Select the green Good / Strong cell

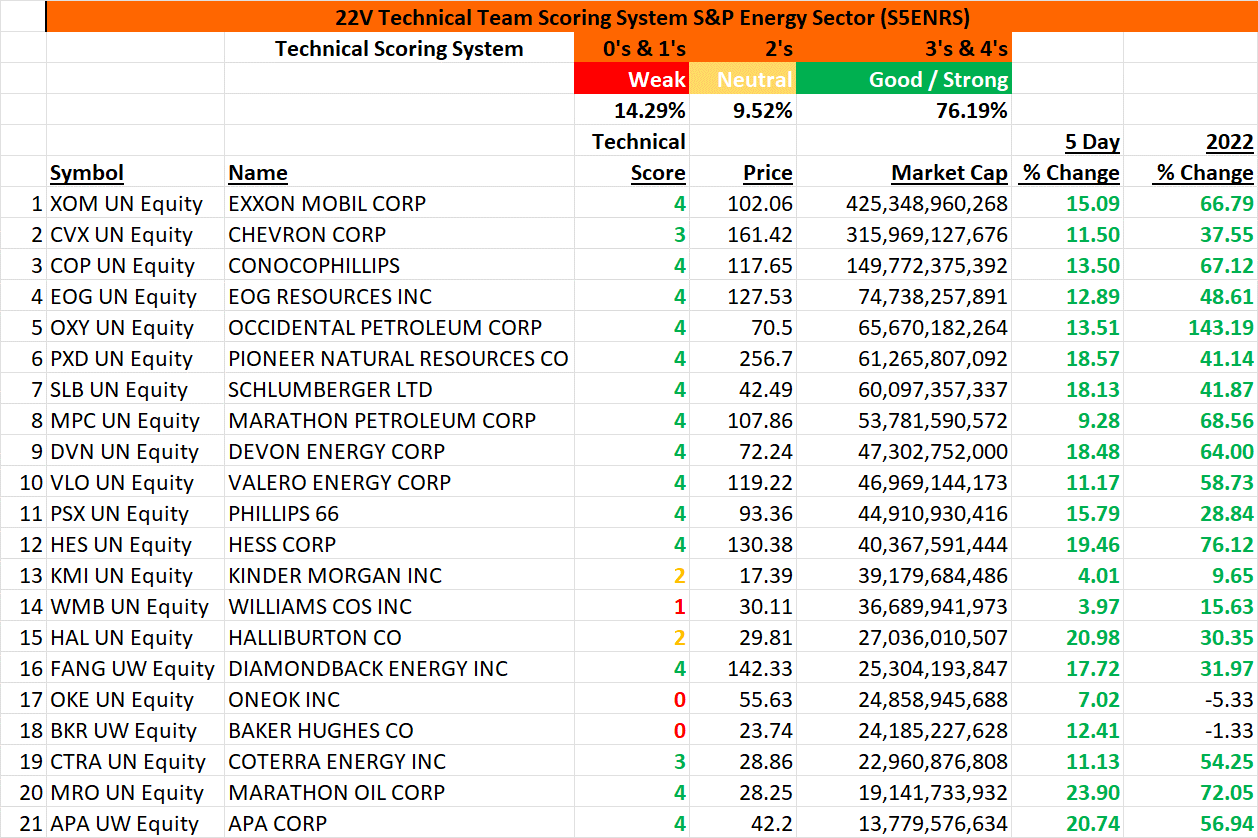[903, 79]
